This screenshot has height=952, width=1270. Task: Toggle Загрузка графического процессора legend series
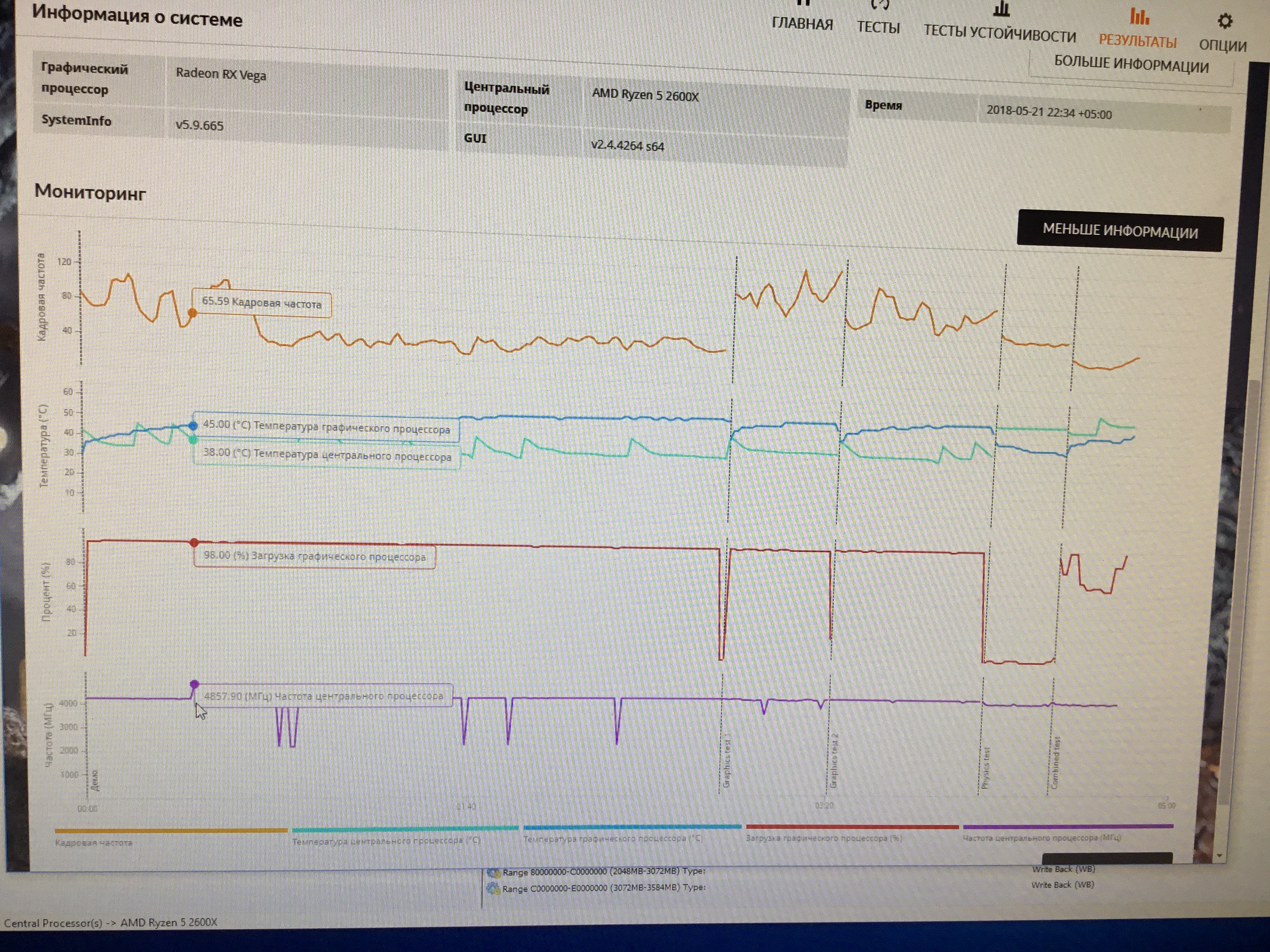[823, 838]
